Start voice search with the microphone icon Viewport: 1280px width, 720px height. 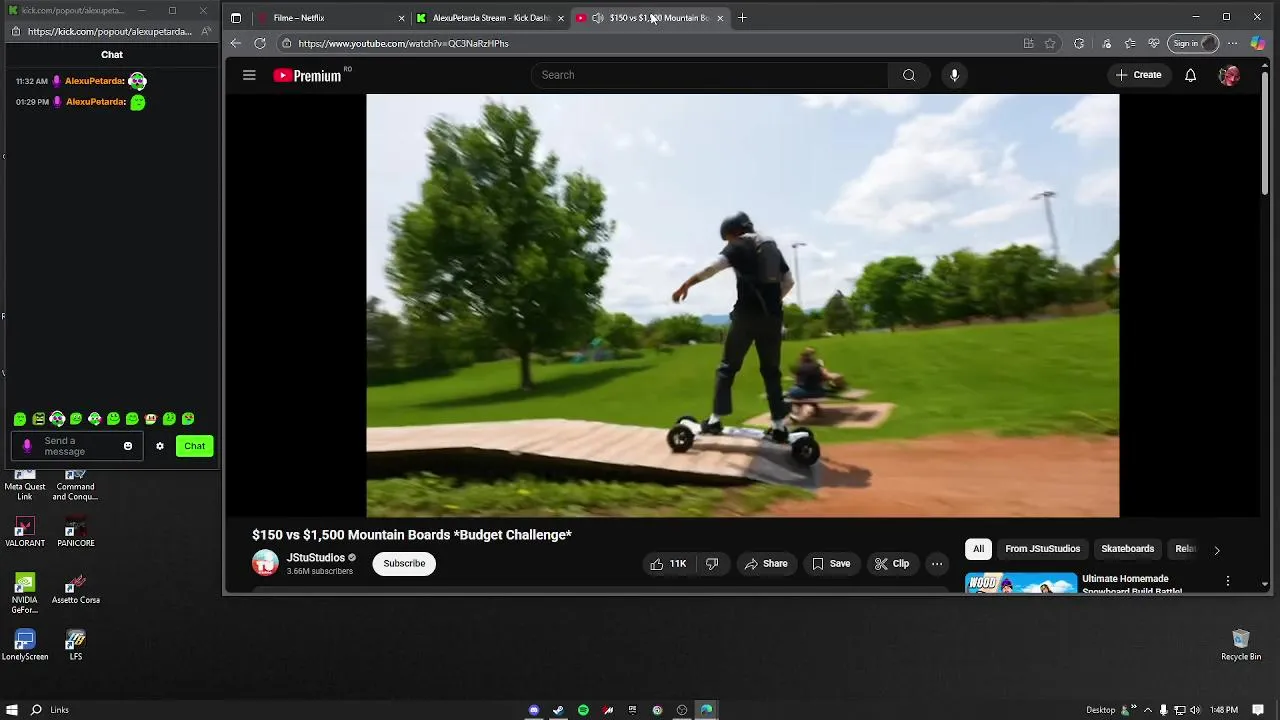pos(955,75)
